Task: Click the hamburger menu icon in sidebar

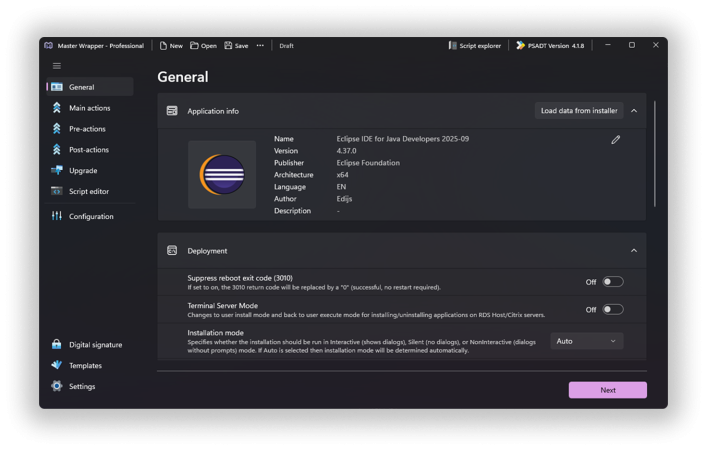Action: click(x=57, y=66)
